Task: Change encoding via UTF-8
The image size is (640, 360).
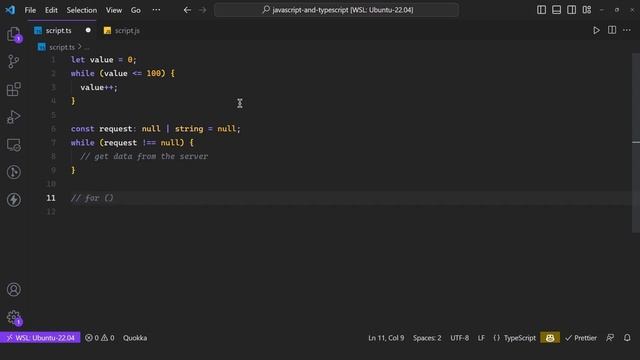Action: [459, 338]
